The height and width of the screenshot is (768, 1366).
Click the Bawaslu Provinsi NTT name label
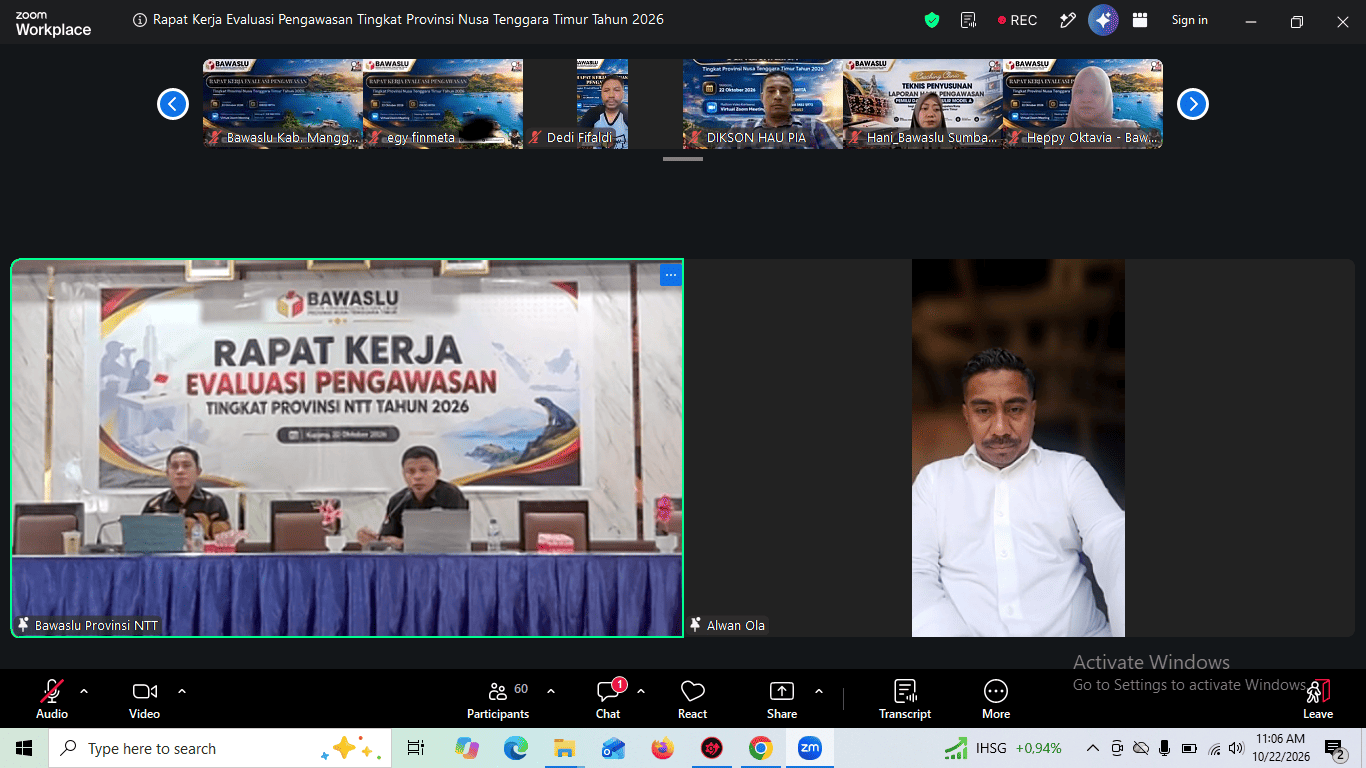(x=96, y=626)
